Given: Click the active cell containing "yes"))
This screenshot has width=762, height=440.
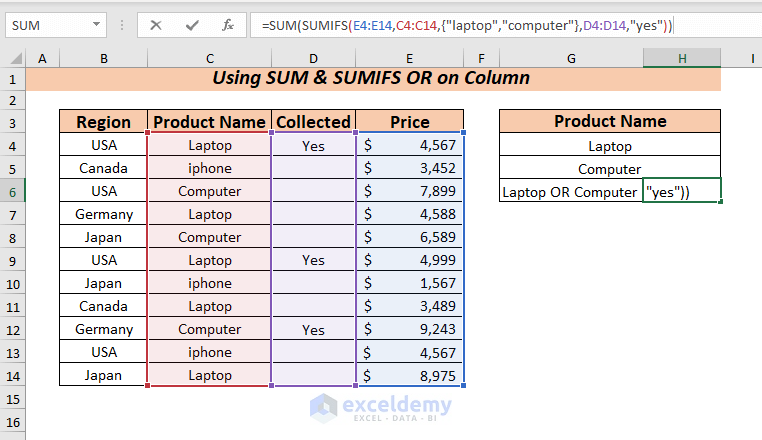Looking at the screenshot, I should point(681,191).
